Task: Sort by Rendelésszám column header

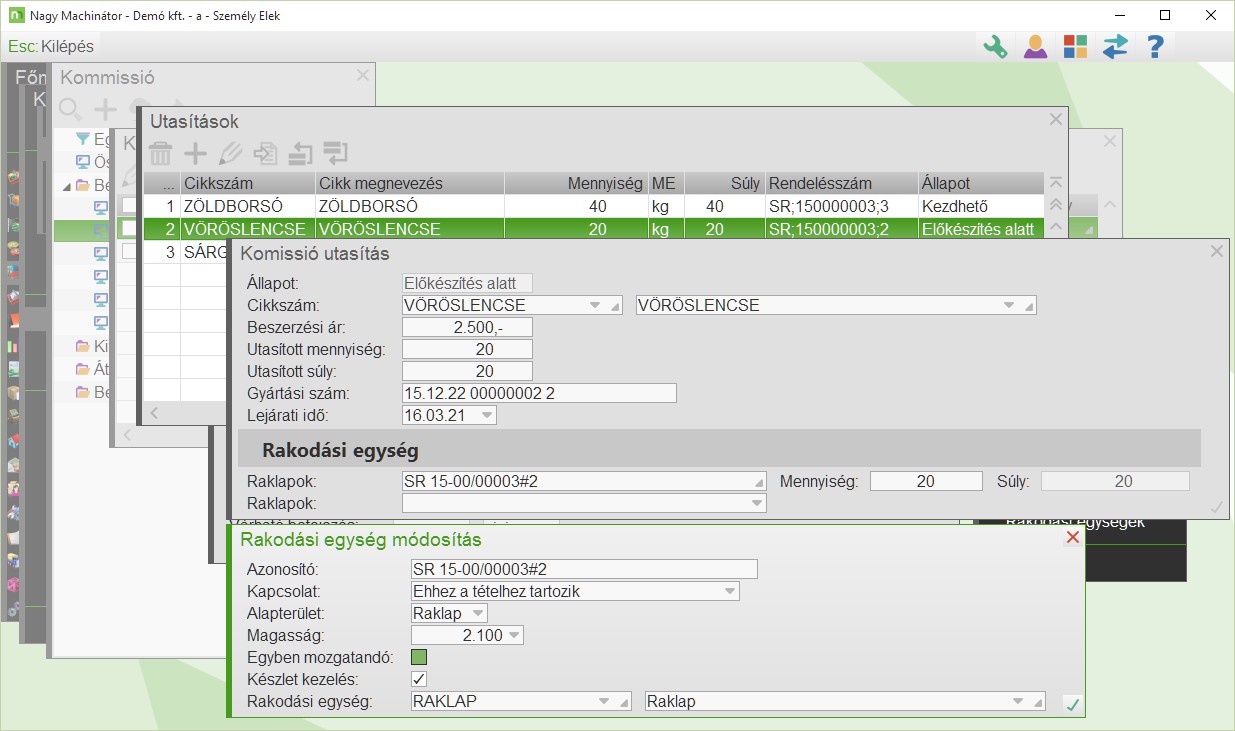Action: click(x=841, y=183)
